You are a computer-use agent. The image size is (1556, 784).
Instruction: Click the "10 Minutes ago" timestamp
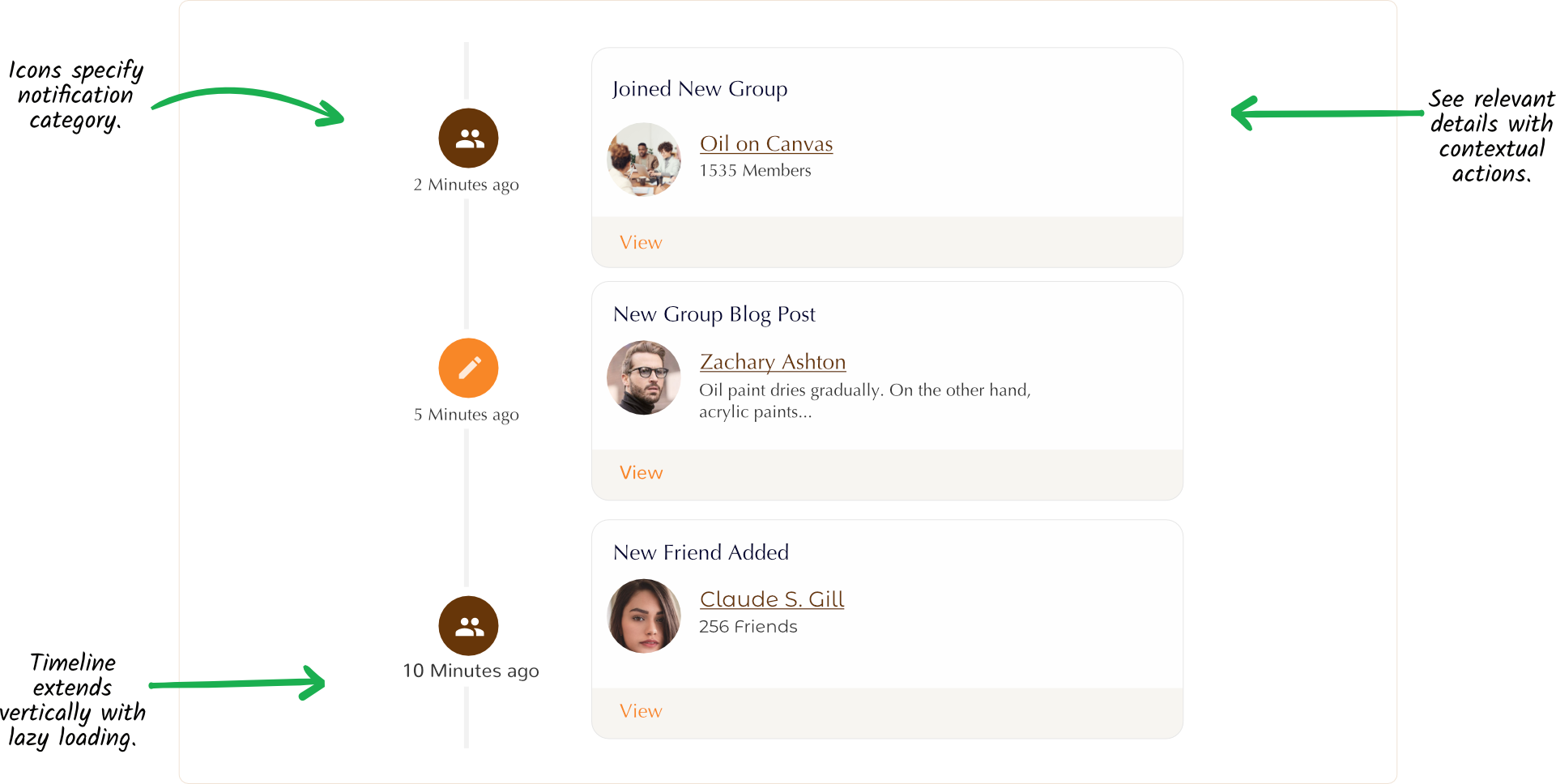[x=471, y=671]
